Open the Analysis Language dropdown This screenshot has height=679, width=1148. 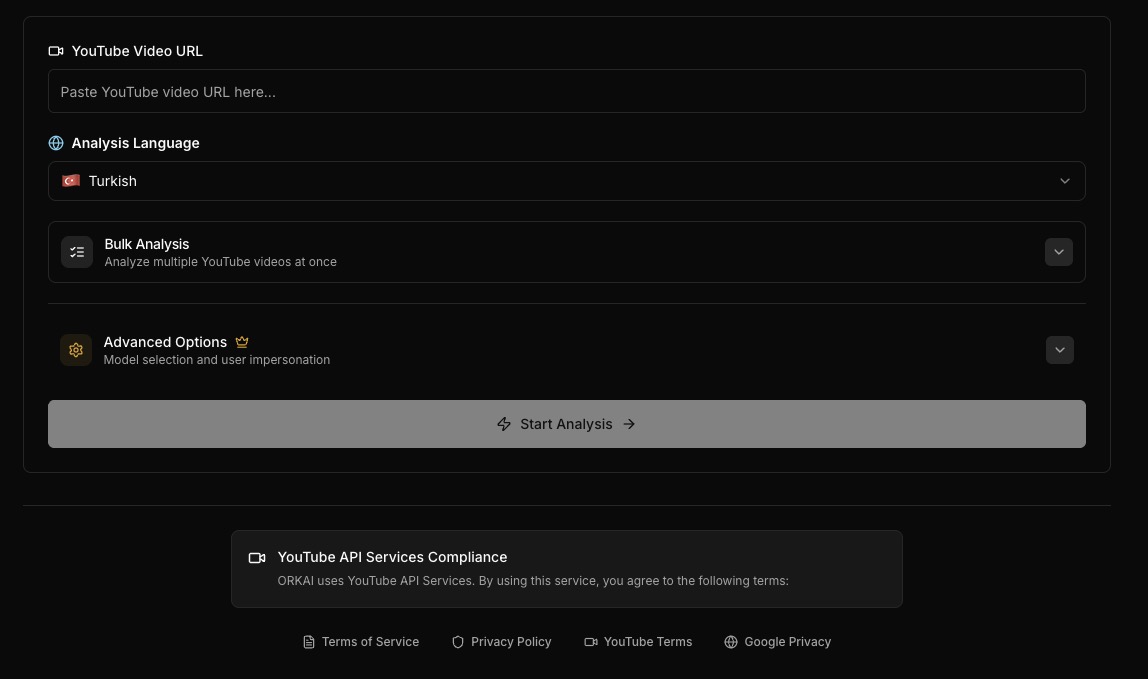point(566,181)
